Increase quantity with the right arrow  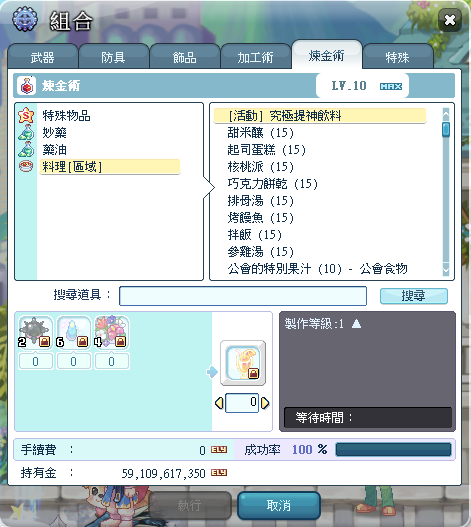(x=265, y=403)
